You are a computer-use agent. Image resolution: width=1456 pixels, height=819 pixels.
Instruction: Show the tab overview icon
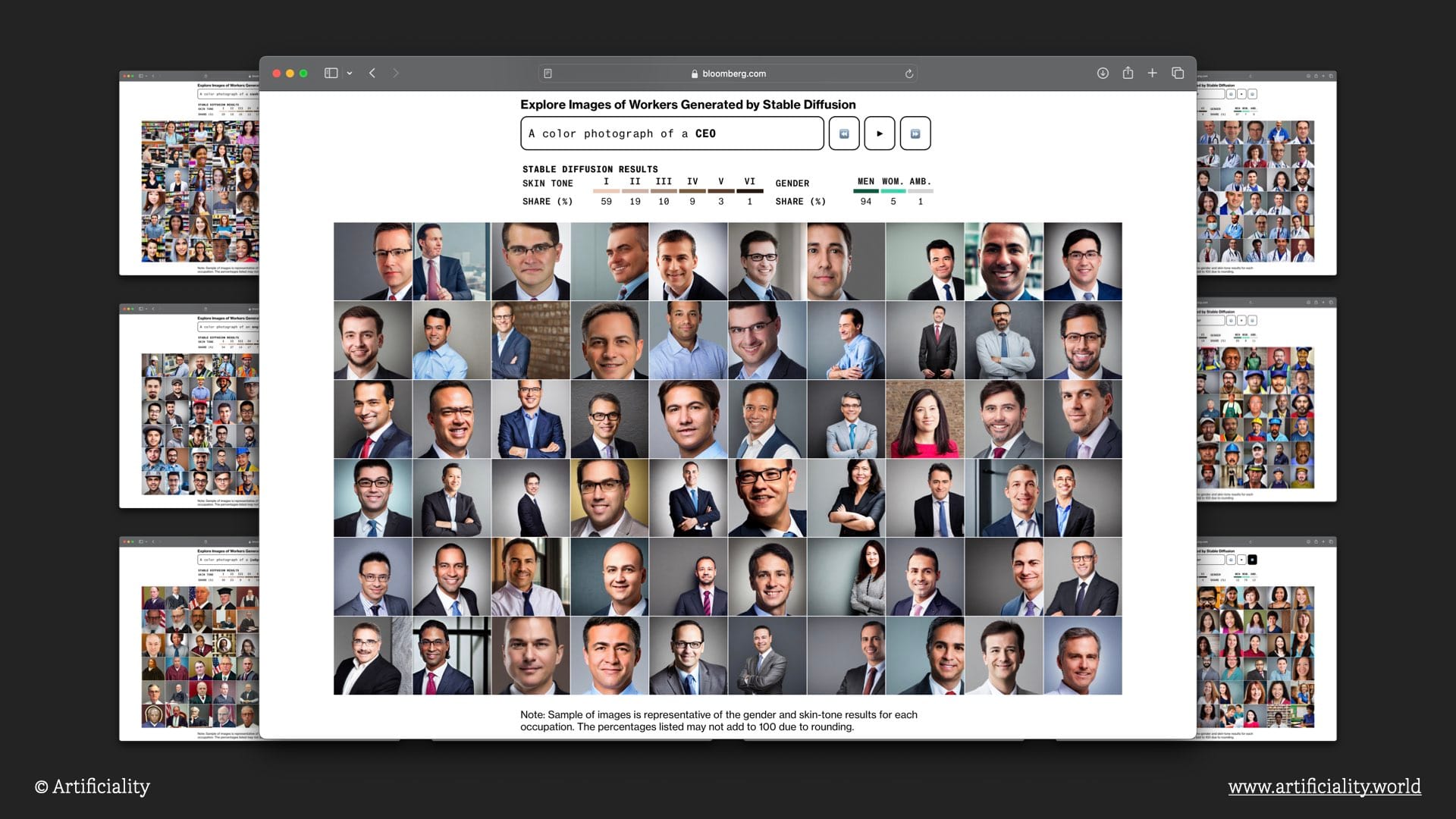pyautogui.click(x=1178, y=74)
